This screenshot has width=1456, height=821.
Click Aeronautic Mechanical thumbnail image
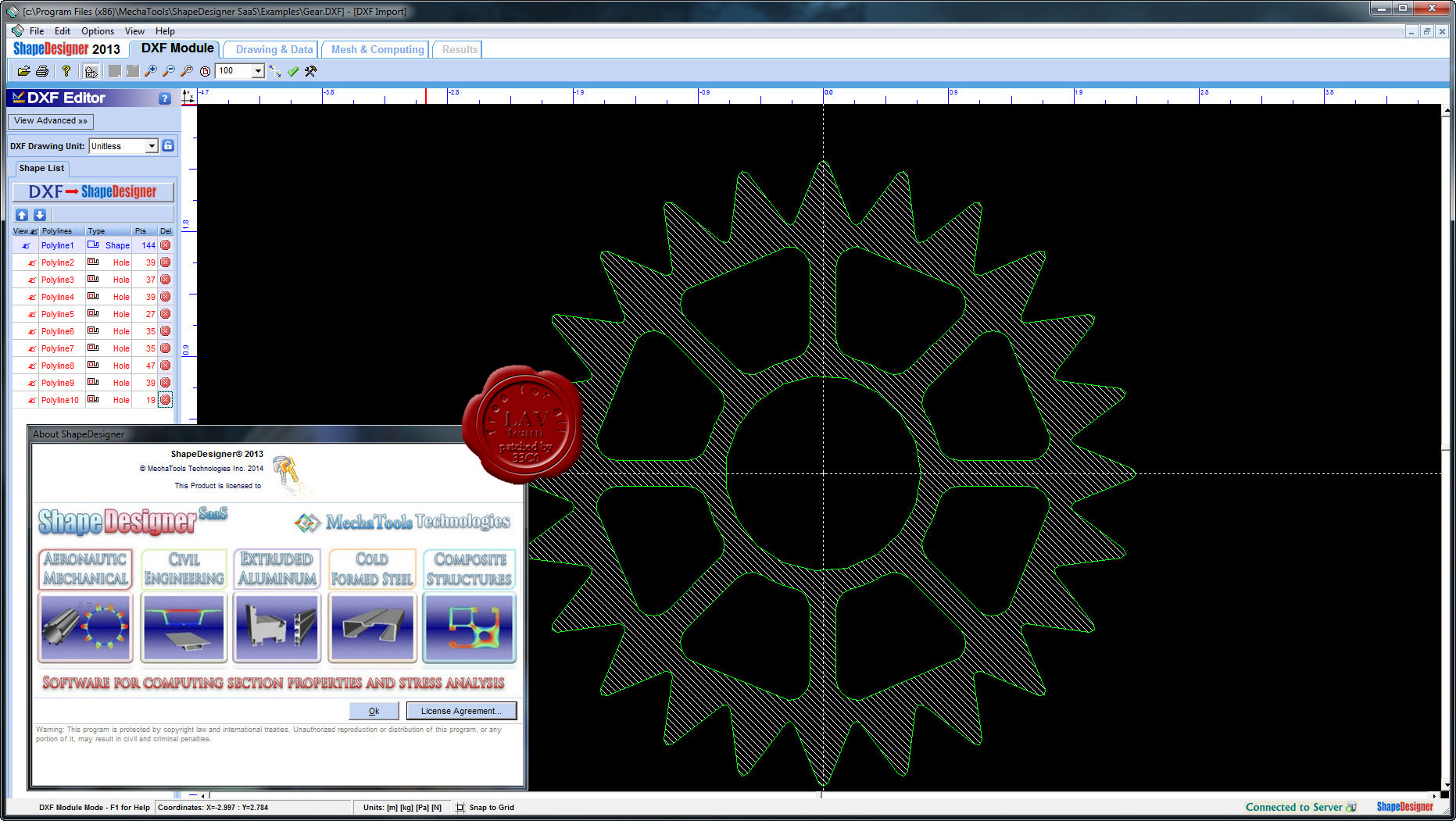pos(85,628)
